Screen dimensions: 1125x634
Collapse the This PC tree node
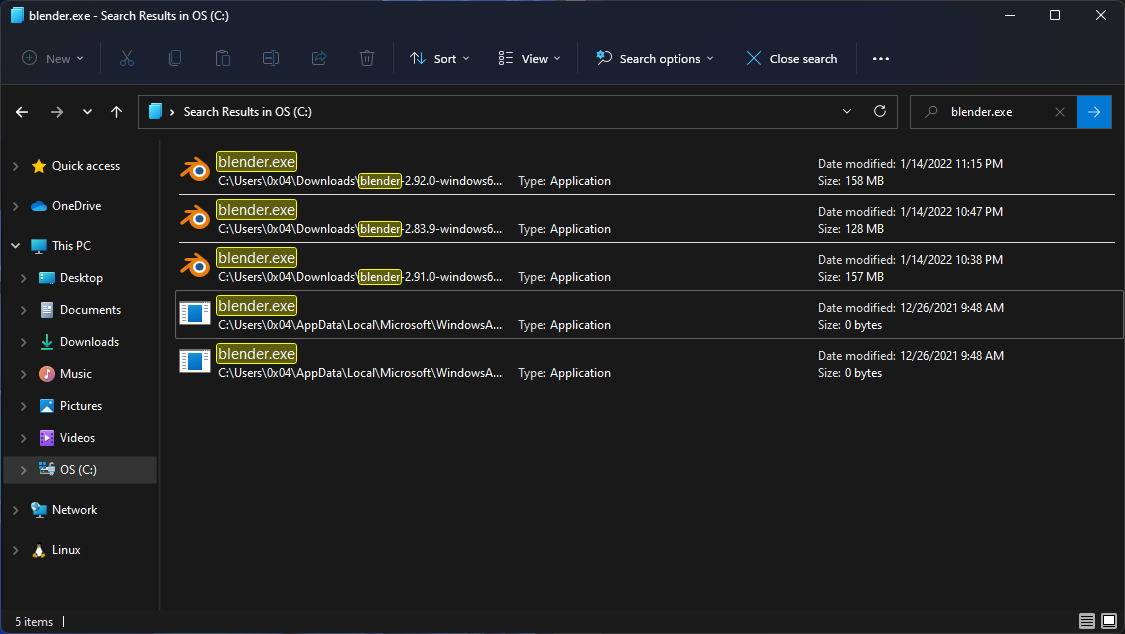[x=15, y=246]
